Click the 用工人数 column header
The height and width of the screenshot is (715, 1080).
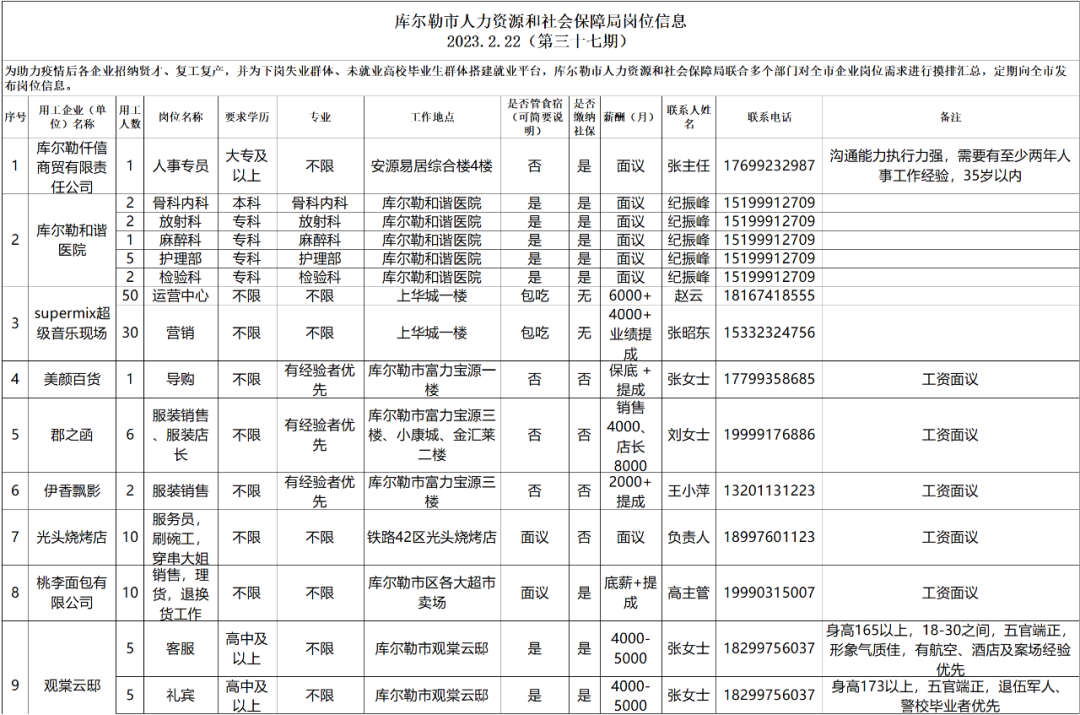(x=129, y=117)
